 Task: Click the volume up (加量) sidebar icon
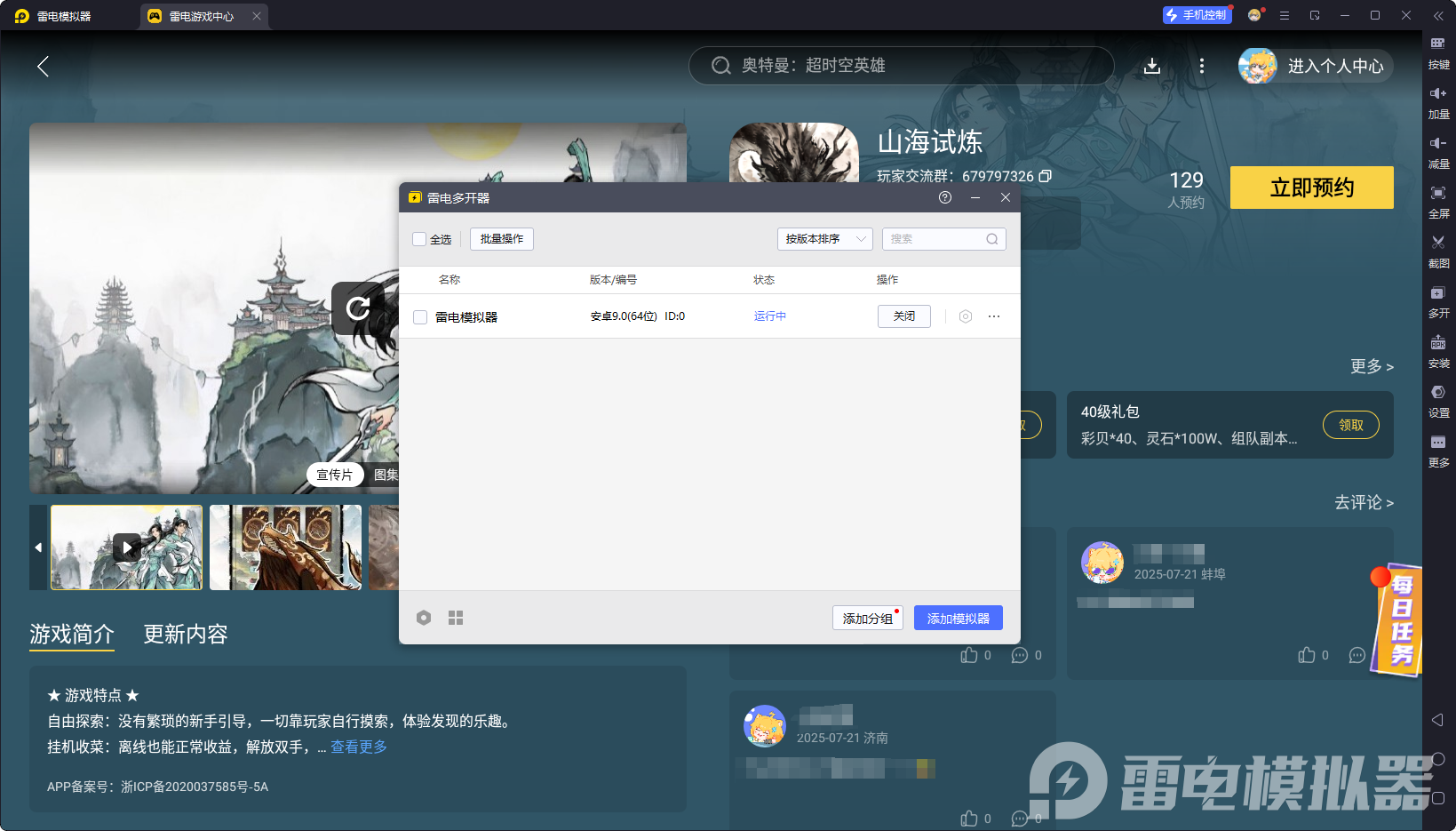[x=1437, y=94]
